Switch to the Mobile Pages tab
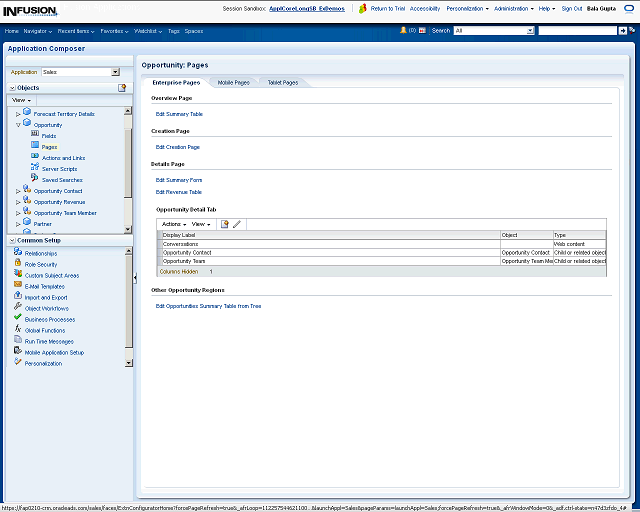This screenshot has height=512, width=640. [x=233, y=82]
